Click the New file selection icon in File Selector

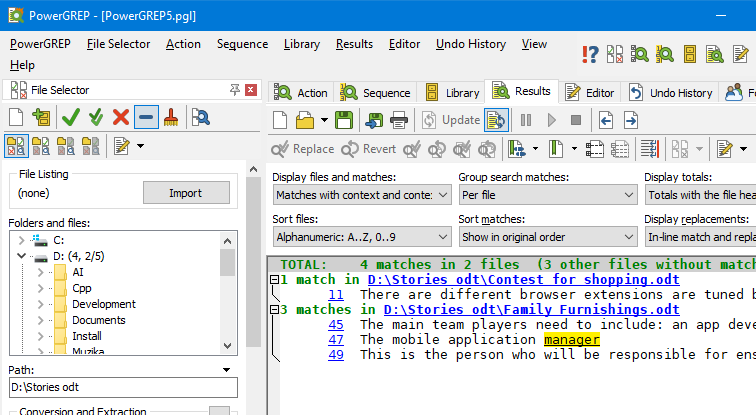[16, 117]
